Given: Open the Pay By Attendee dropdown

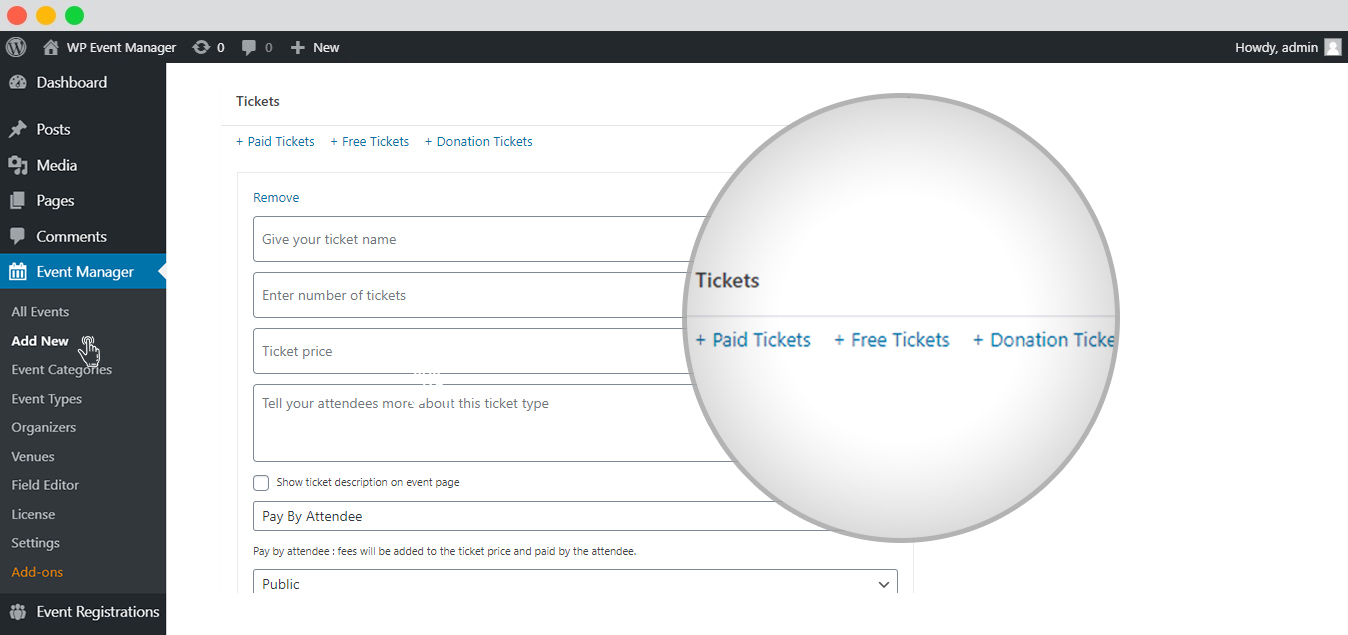Looking at the screenshot, I should click(x=575, y=517).
